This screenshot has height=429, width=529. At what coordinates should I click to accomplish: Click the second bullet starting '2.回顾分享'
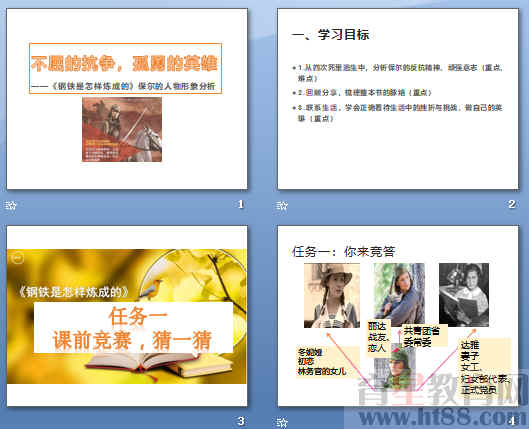click(x=362, y=92)
